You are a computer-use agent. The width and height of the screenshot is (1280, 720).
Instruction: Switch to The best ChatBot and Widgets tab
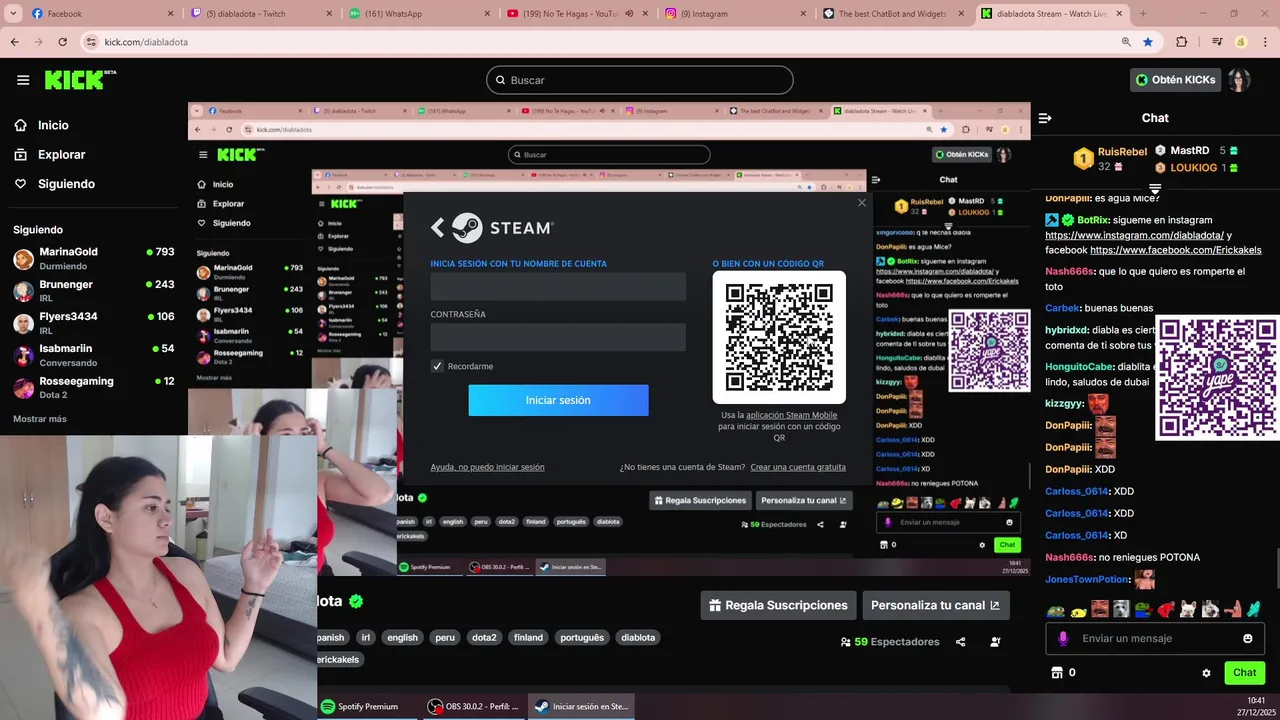(892, 14)
